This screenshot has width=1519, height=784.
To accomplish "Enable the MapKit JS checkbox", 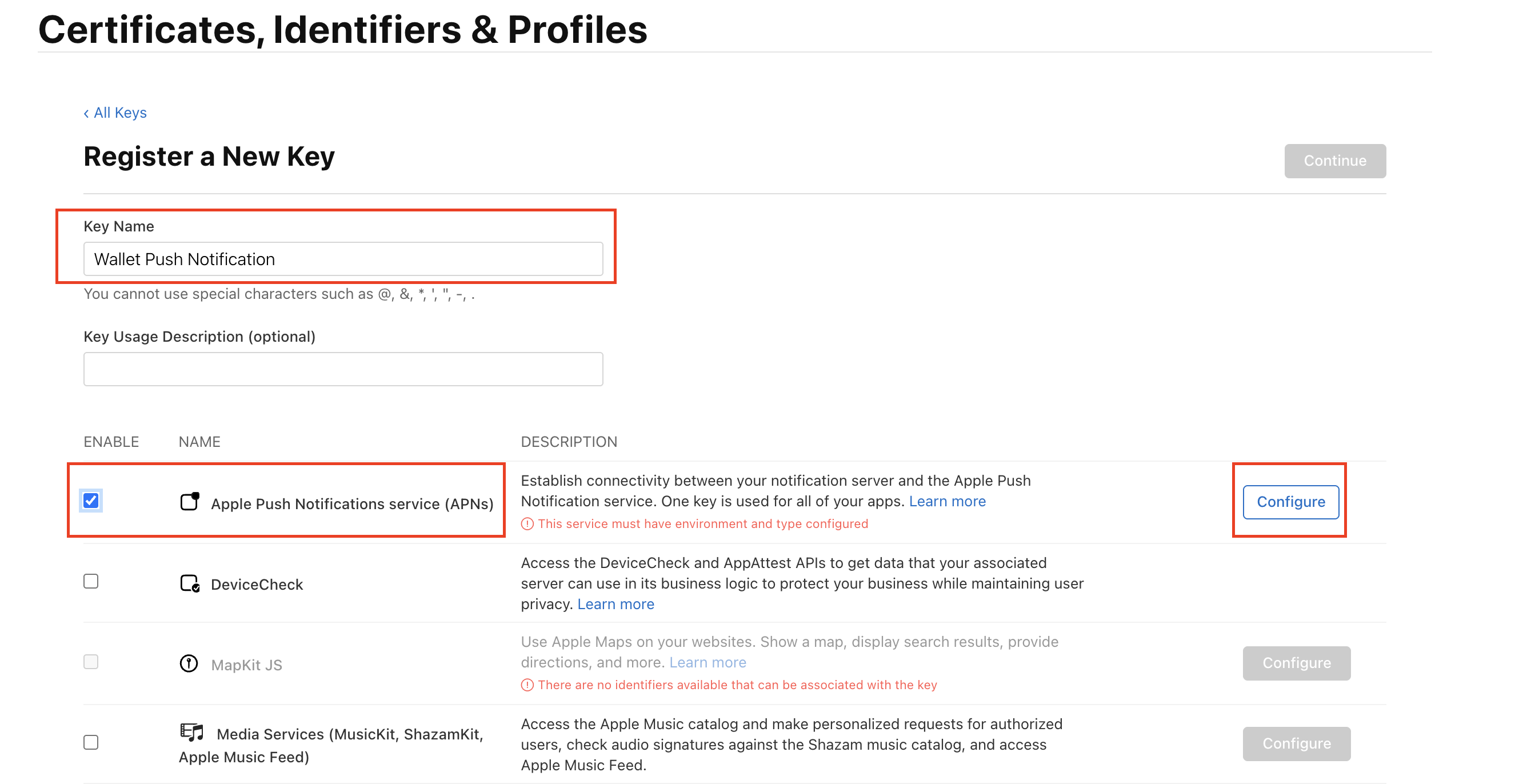I will point(91,662).
